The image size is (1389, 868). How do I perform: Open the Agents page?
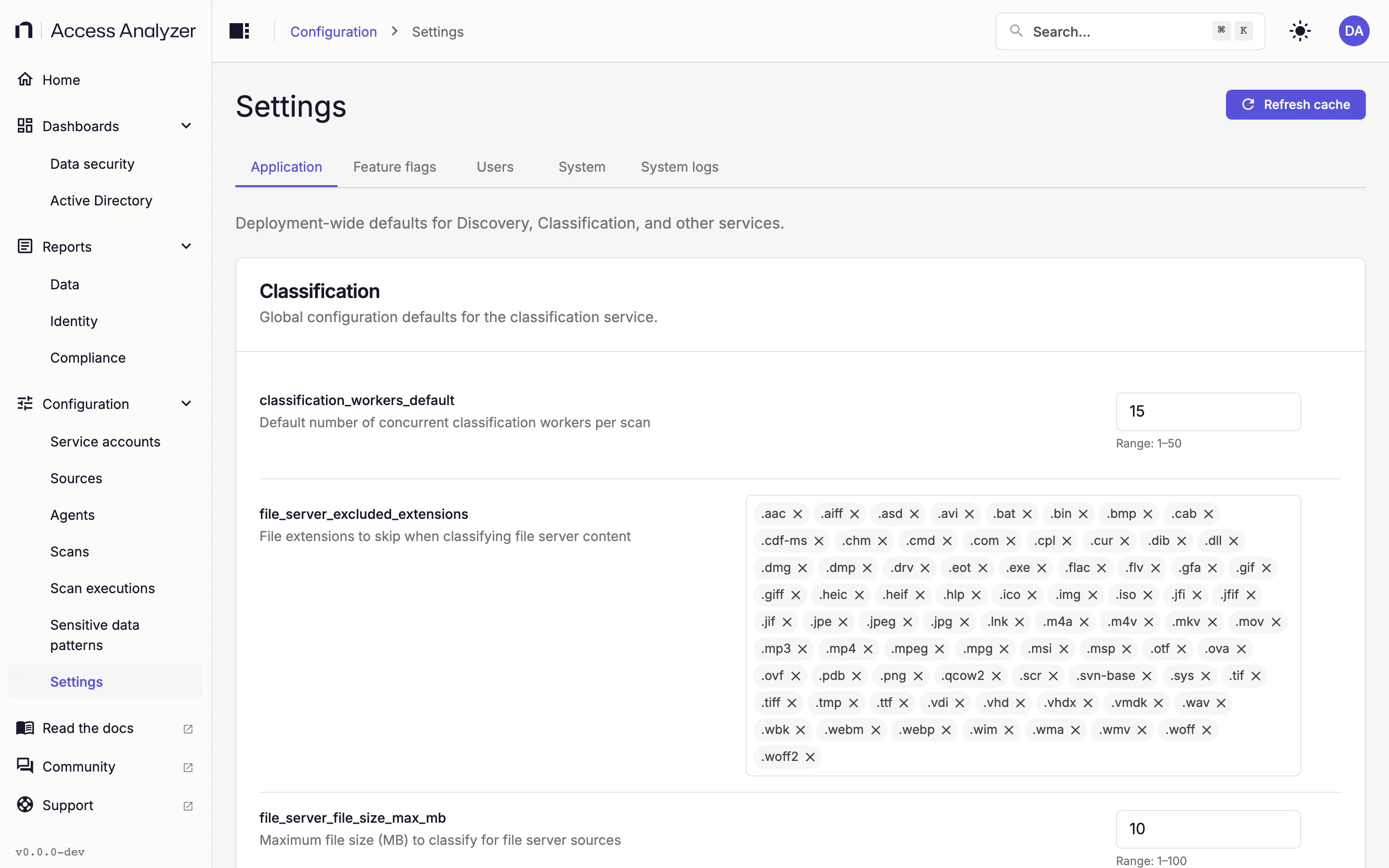tap(72, 515)
